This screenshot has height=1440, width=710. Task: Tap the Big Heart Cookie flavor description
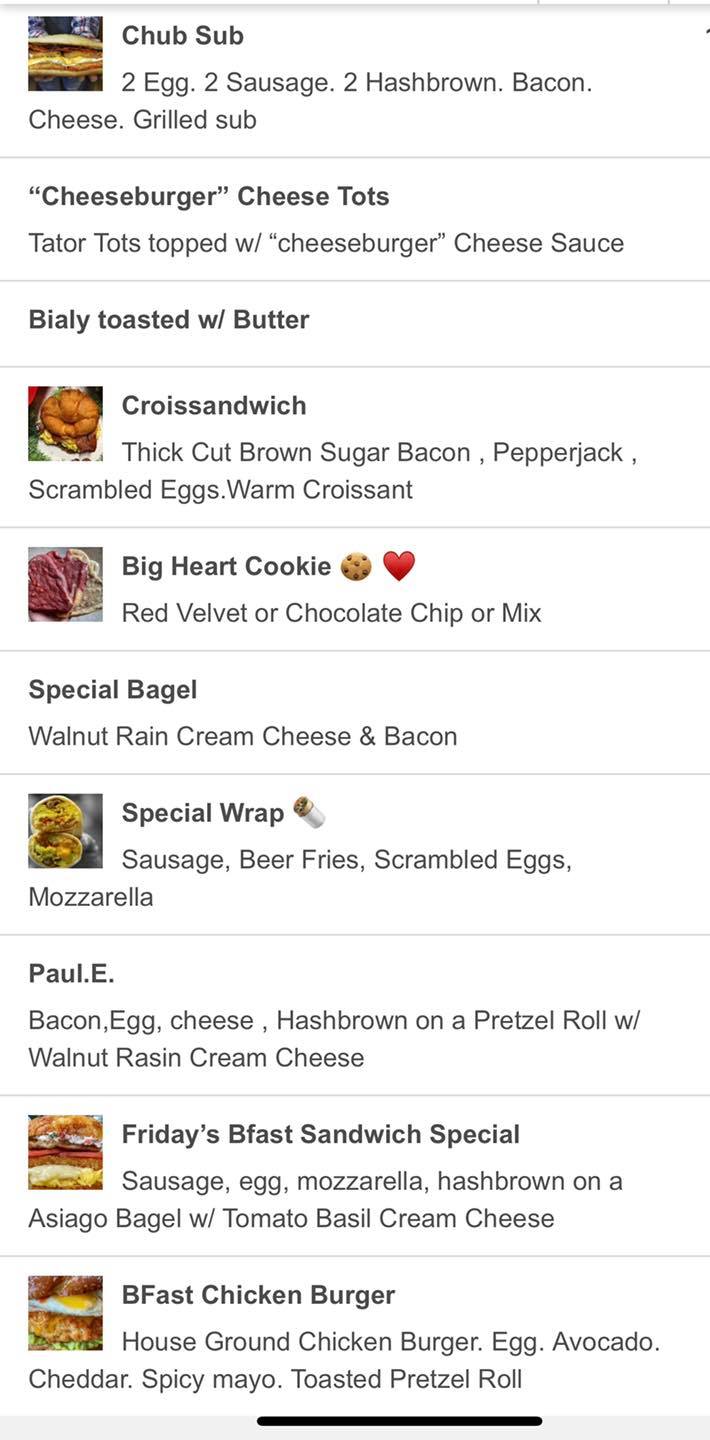pos(331,613)
